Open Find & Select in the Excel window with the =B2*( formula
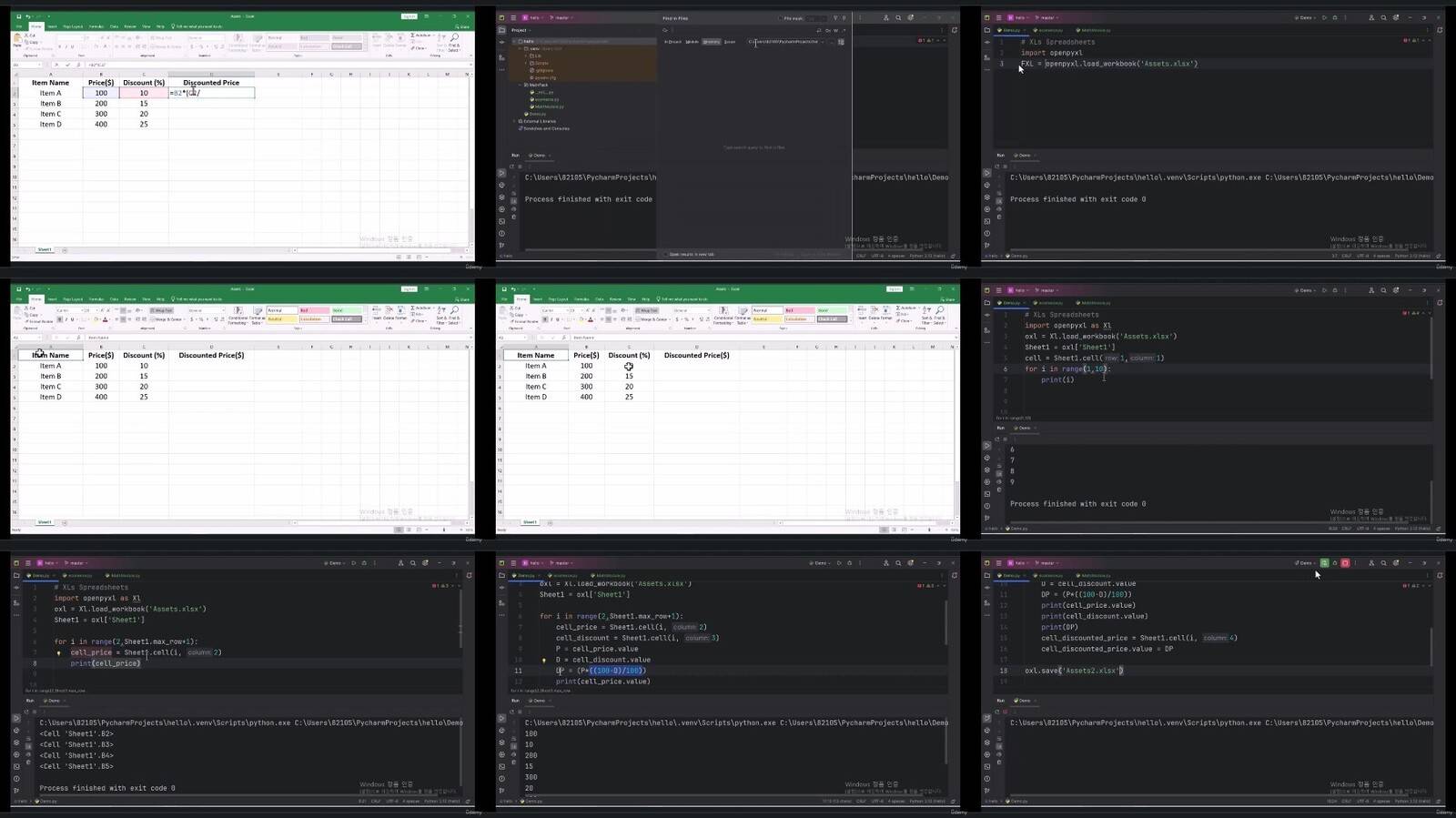1456x818 pixels. (454, 43)
